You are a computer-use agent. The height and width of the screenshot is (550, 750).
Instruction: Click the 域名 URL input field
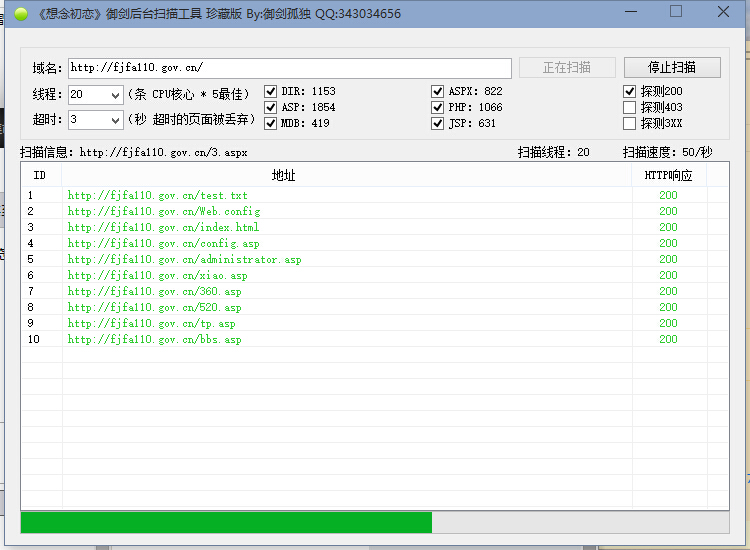[290, 68]
